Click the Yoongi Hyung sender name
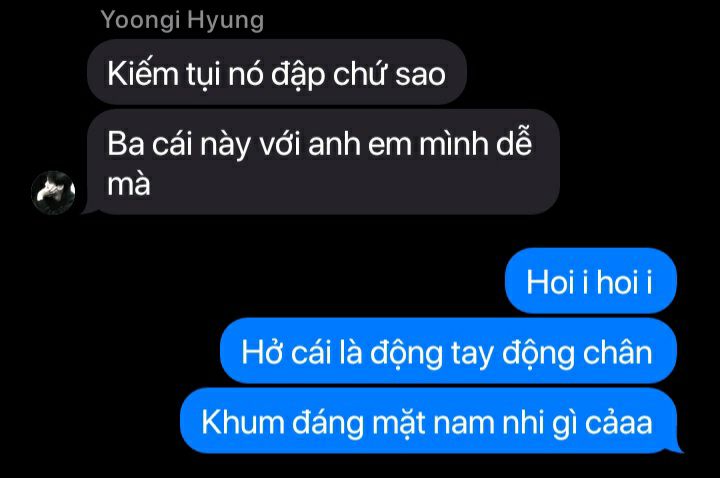 (x=182, y=21)
